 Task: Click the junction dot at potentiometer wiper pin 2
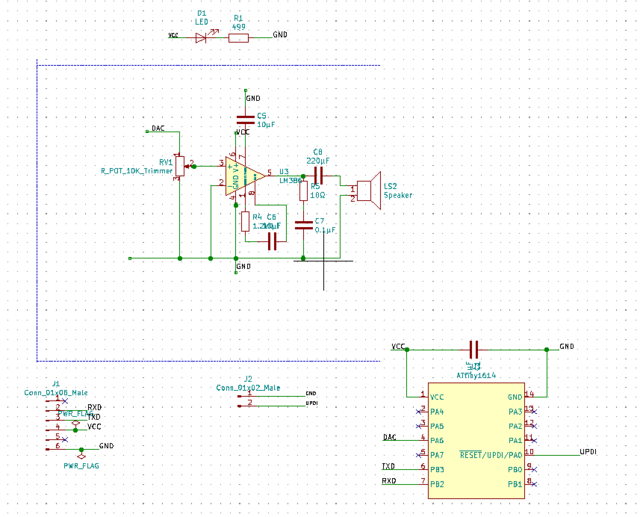[x=194, y=166]
